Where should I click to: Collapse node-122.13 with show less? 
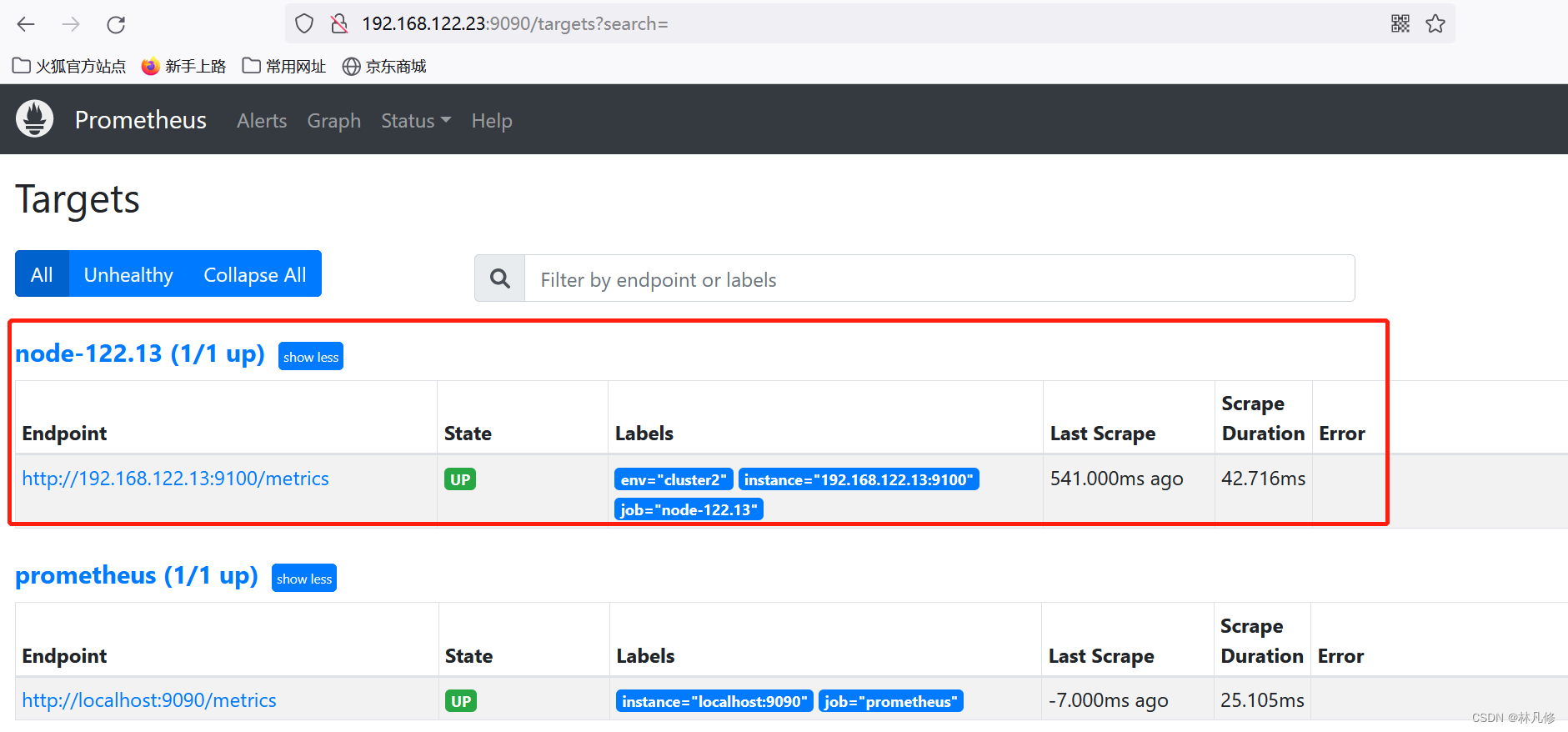pos(311,357)
